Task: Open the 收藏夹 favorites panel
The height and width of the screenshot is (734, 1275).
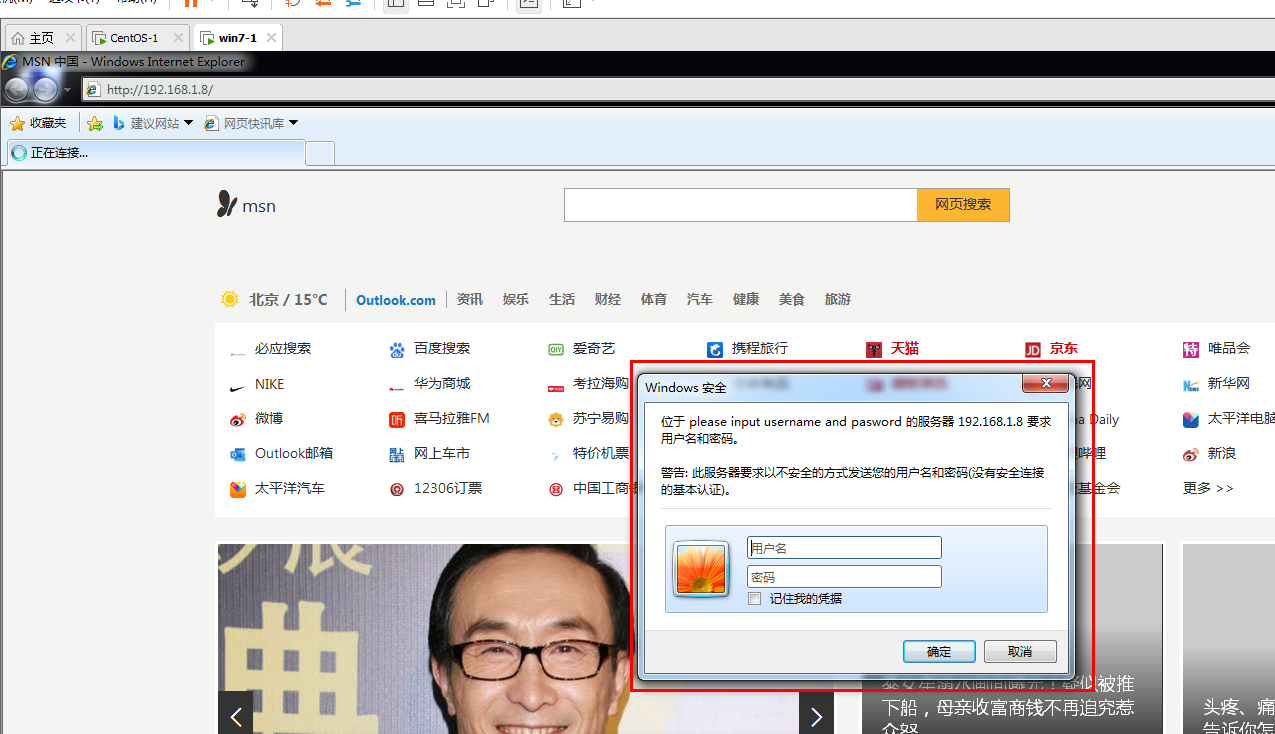Action: tap(38, 123)
